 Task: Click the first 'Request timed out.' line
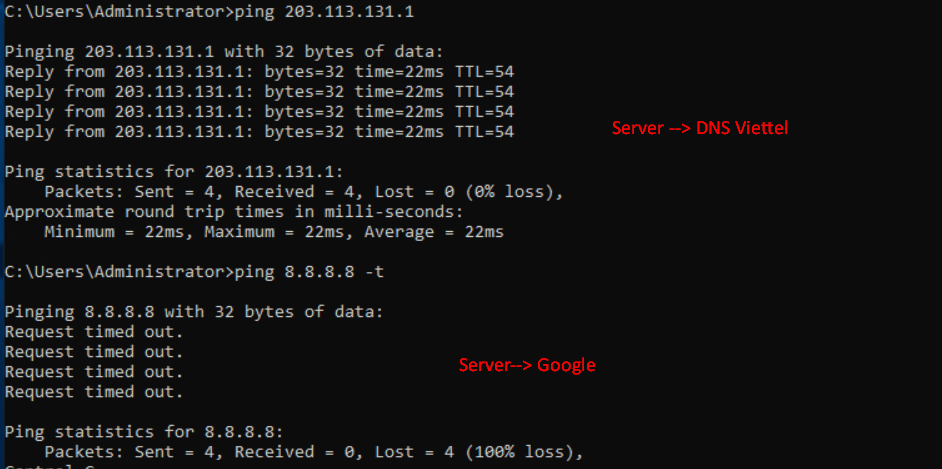(94, 331)
